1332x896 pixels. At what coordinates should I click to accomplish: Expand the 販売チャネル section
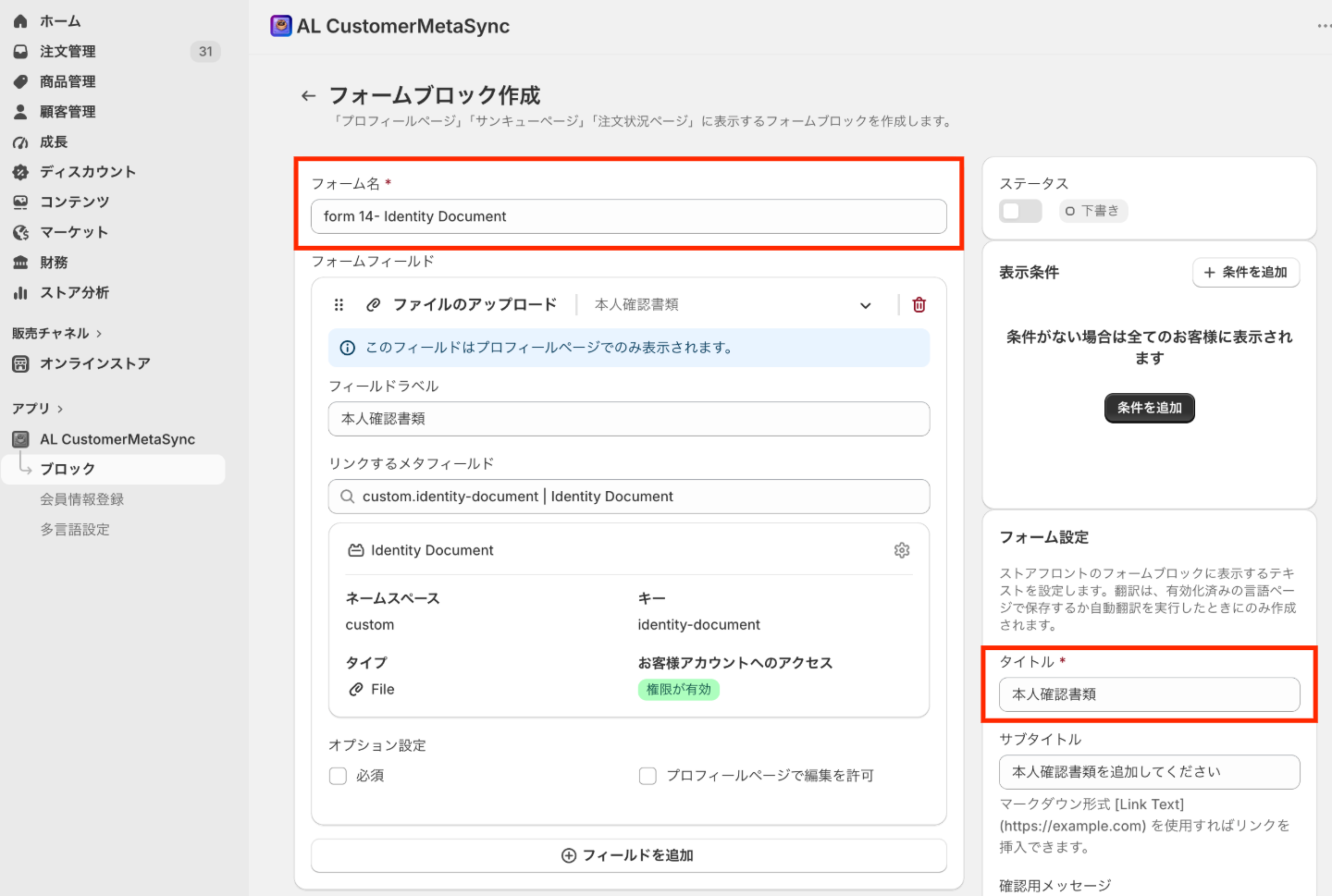56,333
